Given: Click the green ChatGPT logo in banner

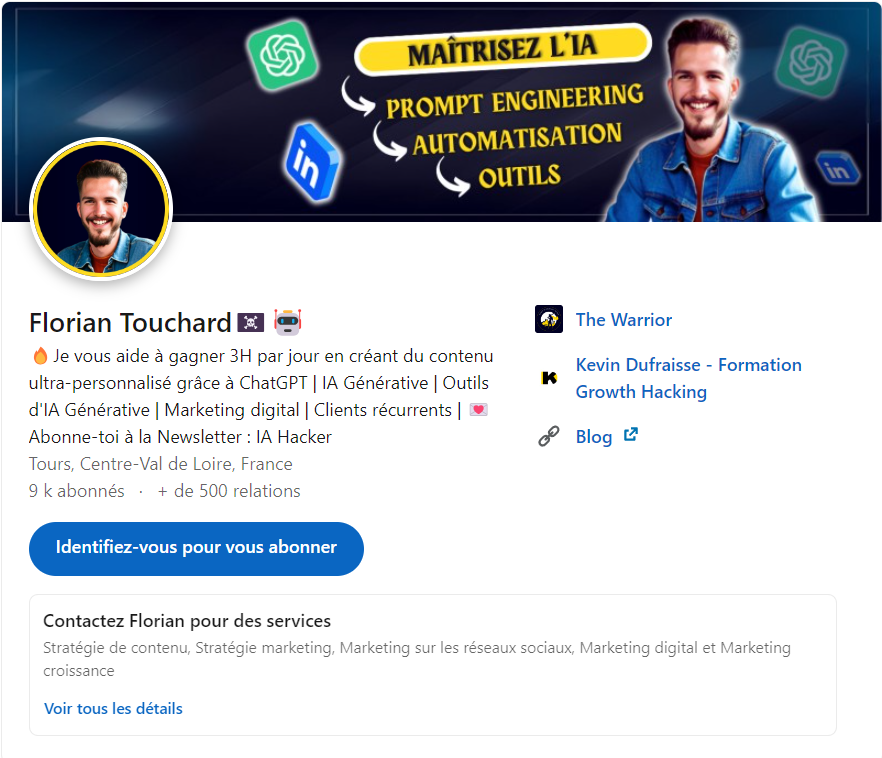Looking at the screenshot, I should pyautogui.click(x=283, y=55).
